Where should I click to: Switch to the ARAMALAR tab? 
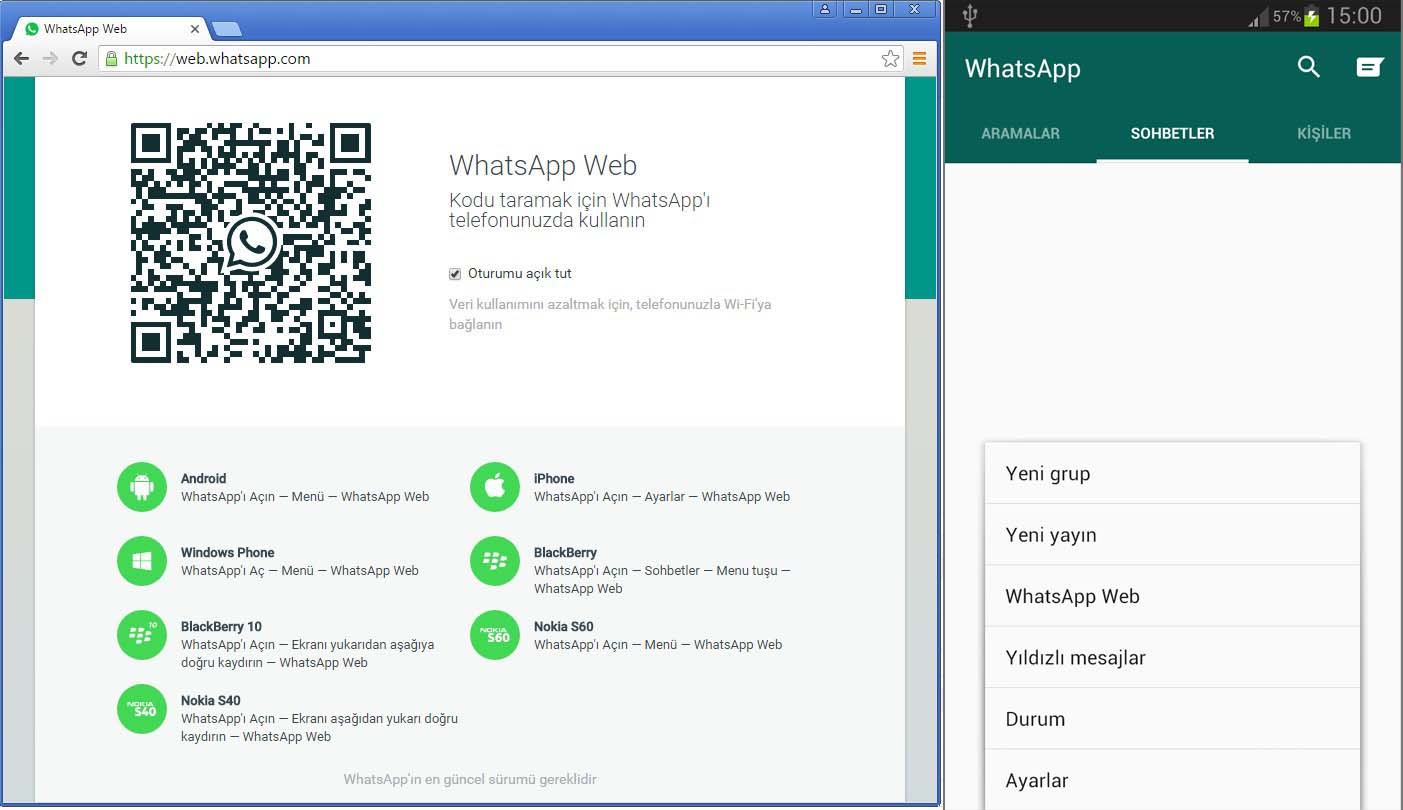pos(1020,133)
